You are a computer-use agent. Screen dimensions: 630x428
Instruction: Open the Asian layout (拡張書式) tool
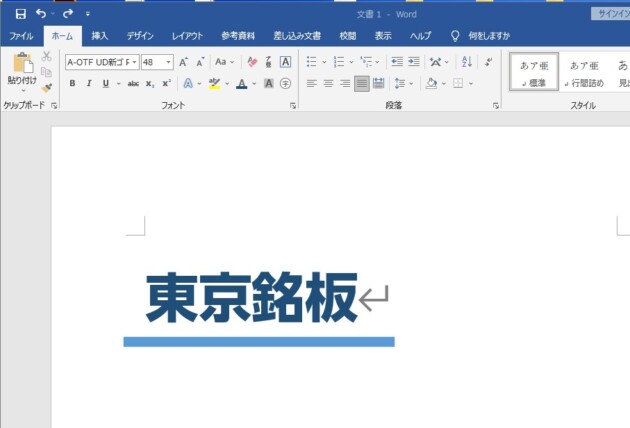pyautogui.click(x=435, y=62)
